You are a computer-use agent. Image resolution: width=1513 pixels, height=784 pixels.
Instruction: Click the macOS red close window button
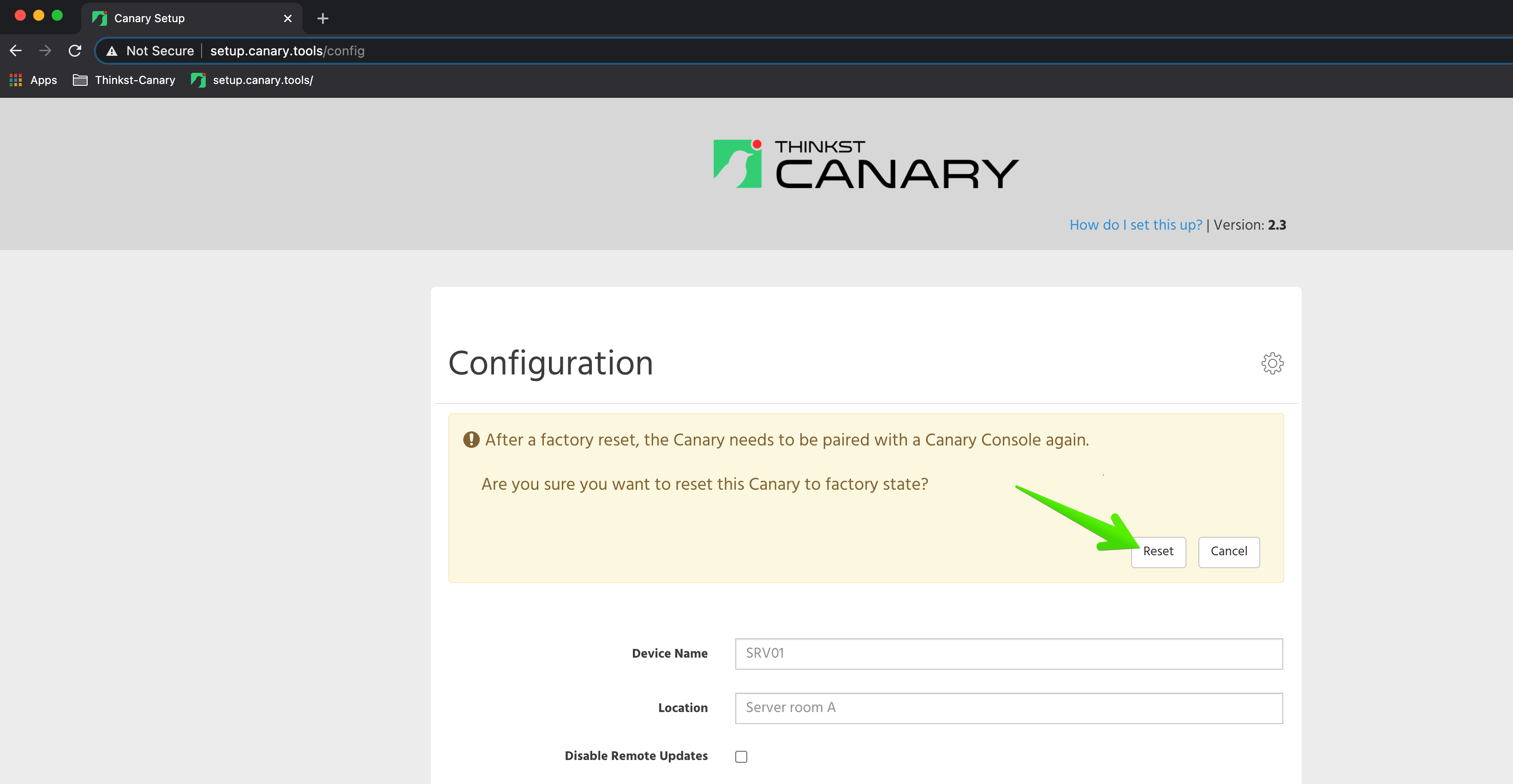click(x=20, y=15)
